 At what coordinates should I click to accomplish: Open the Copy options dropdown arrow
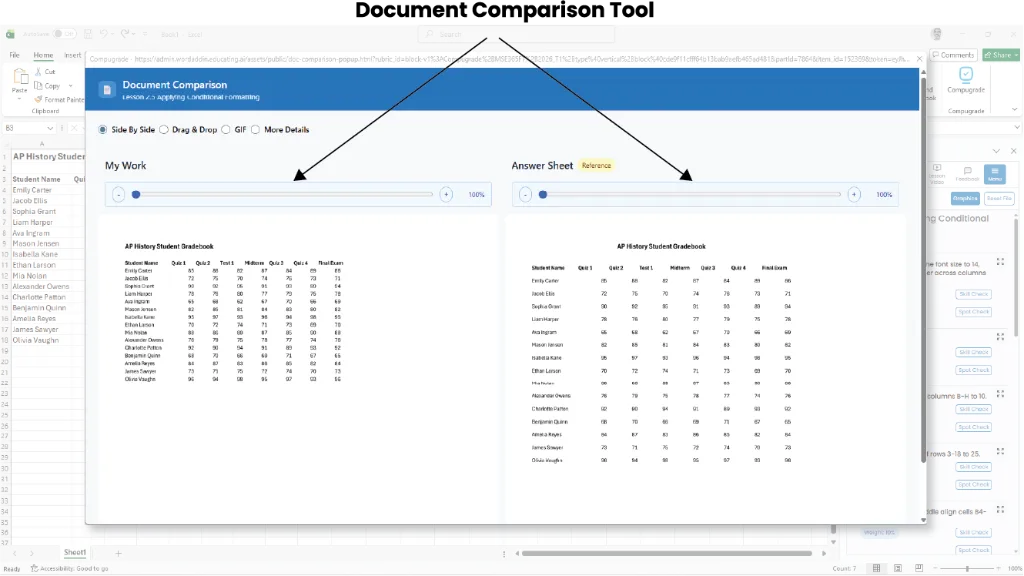[71, 86]
